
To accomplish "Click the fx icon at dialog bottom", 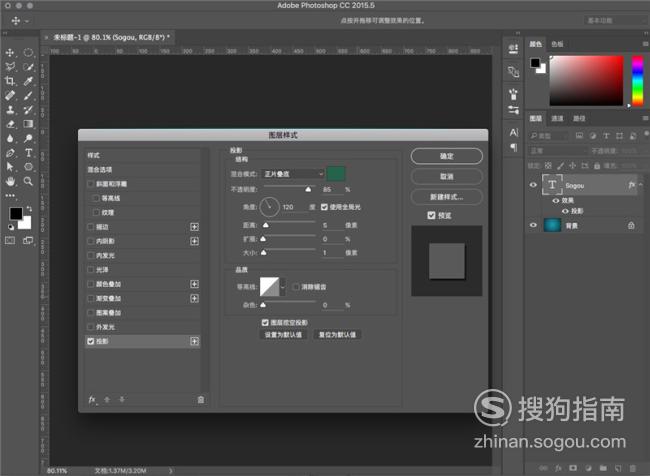I will click(92, 400).
